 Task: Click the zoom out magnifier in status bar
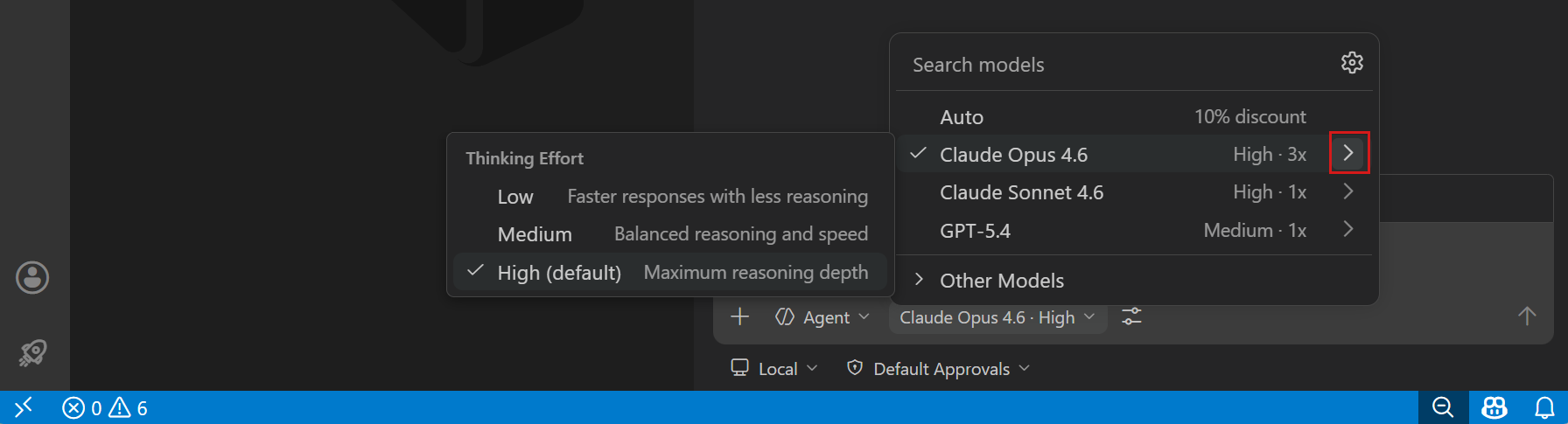[1443, 407]
